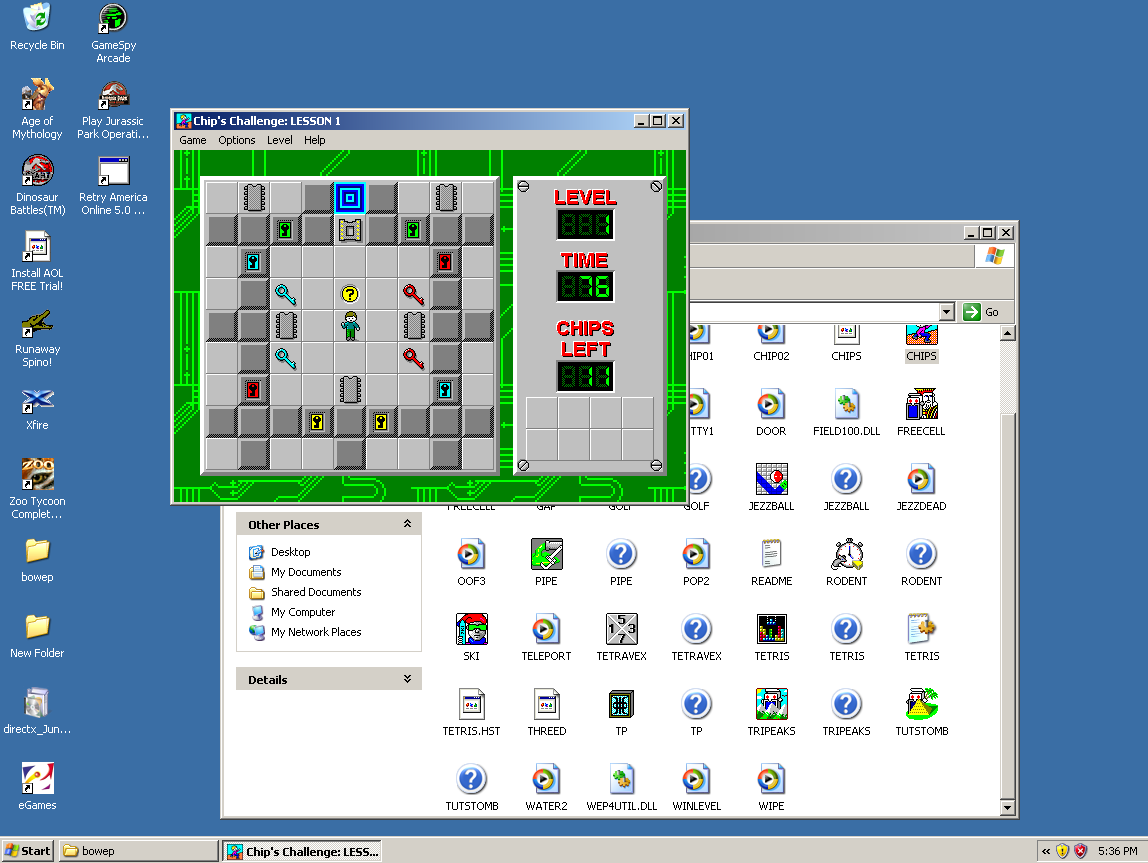Select the TRIPEAKS application icon
This screenshot has width=1148, height=863.
coord(772,712)
